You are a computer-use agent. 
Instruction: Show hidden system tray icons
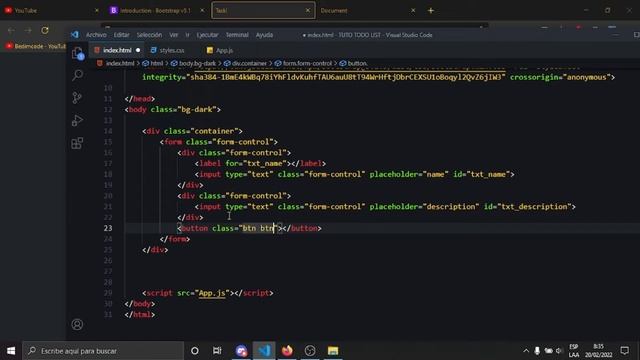[526, 351]
